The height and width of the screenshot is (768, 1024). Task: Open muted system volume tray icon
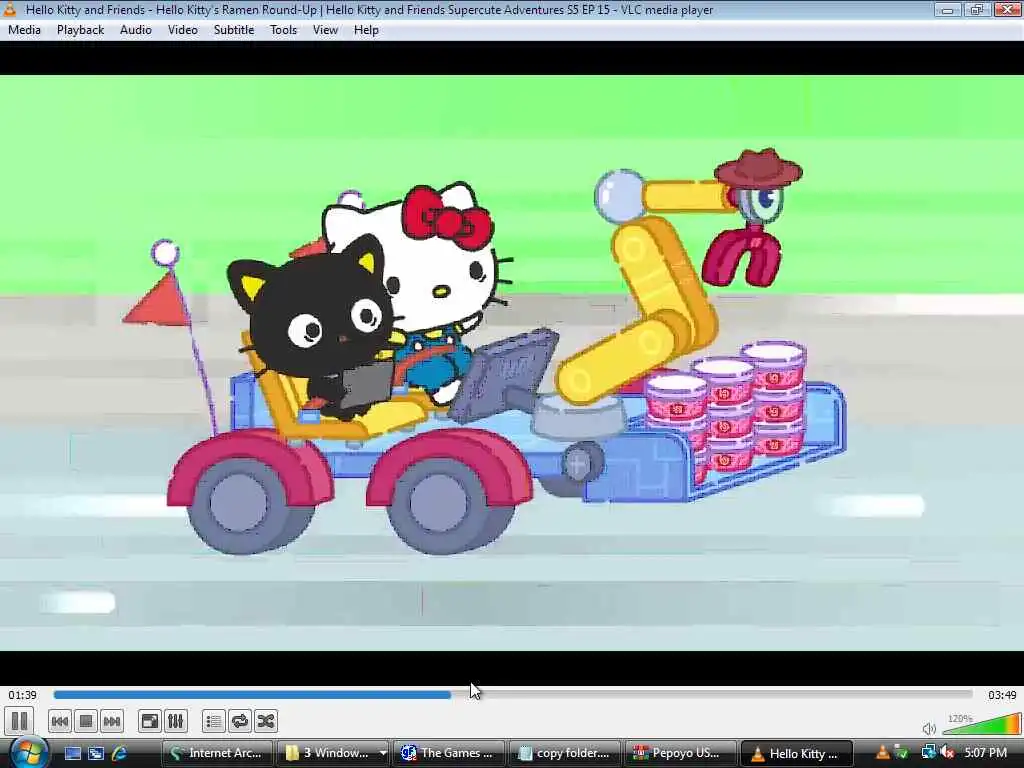click(x=948, y=754)
